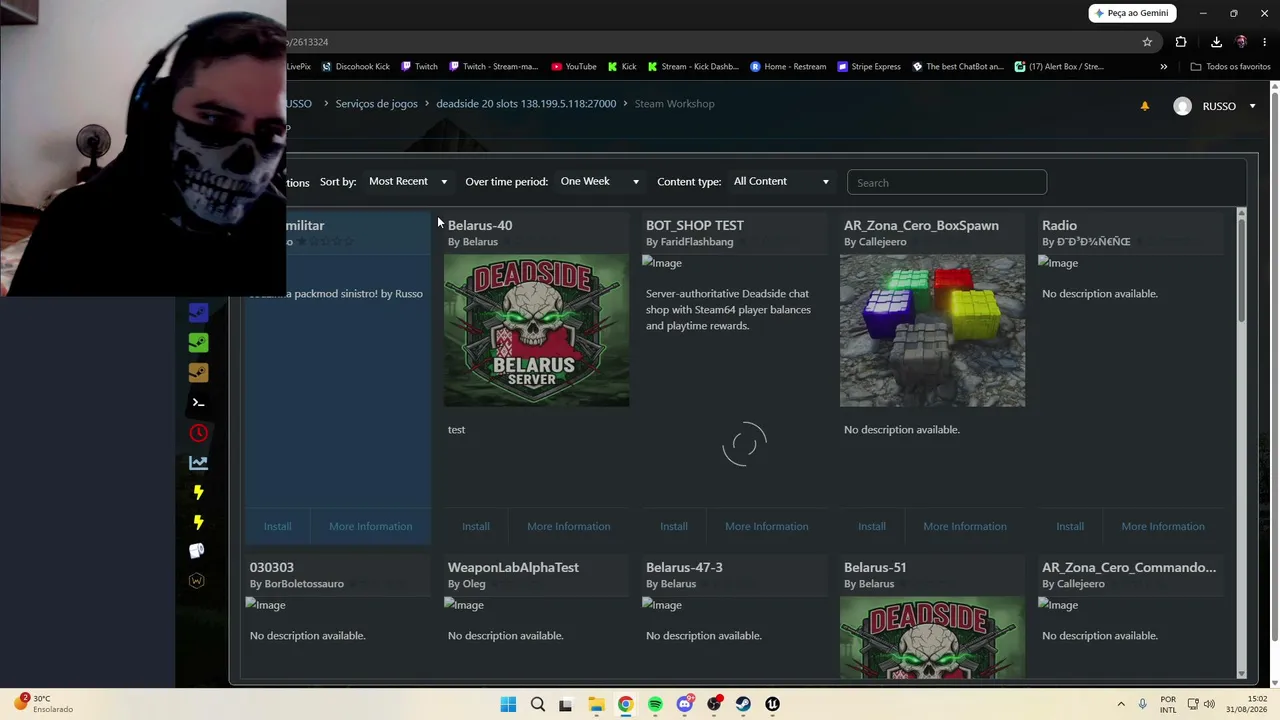Open the orange Steam sidebar icon
This screenshot has height=720, width=1280.
198,372
